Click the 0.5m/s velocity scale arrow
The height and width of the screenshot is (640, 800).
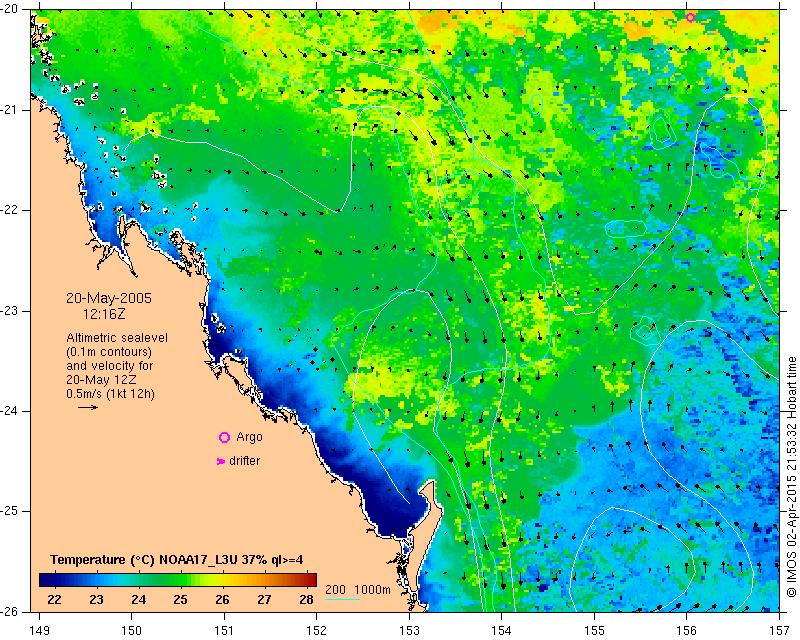[x=88, y=407]
